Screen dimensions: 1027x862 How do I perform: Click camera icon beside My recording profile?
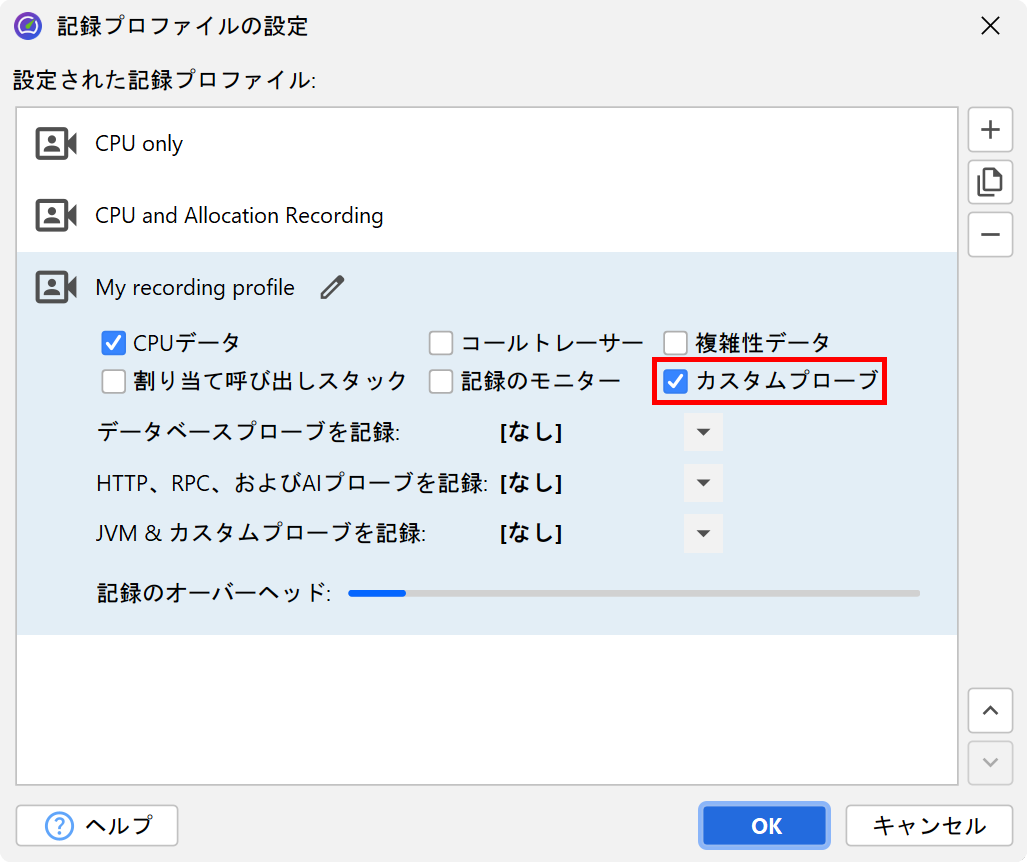[x=56, y=288]
